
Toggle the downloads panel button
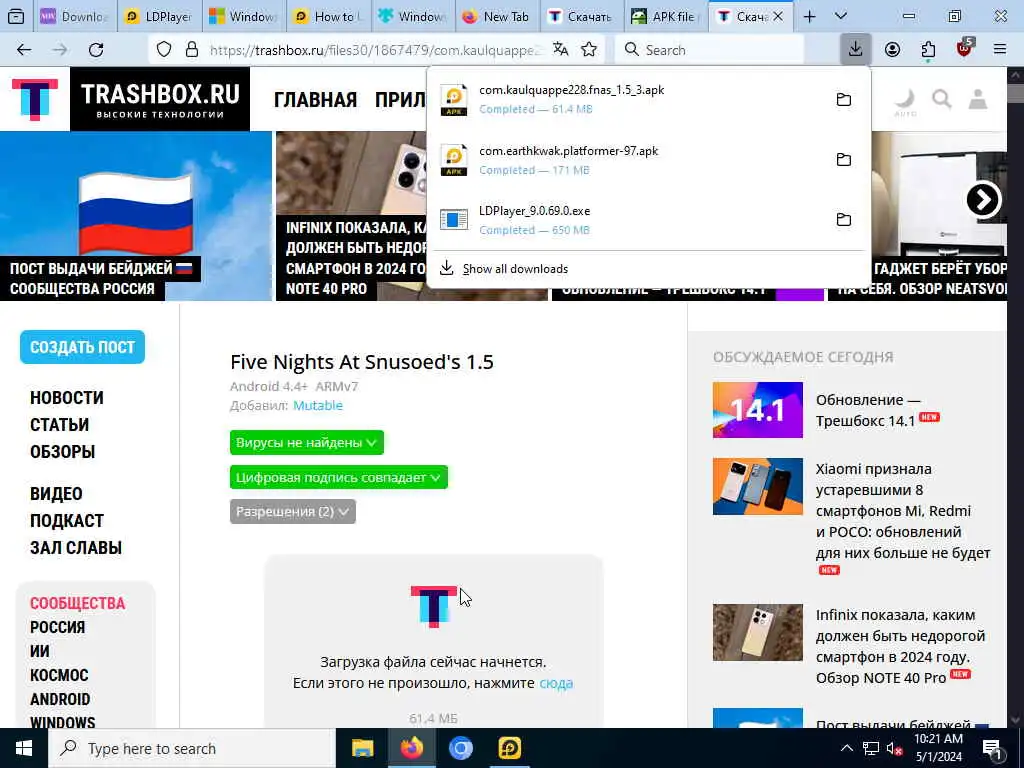[x=856, y=50]
